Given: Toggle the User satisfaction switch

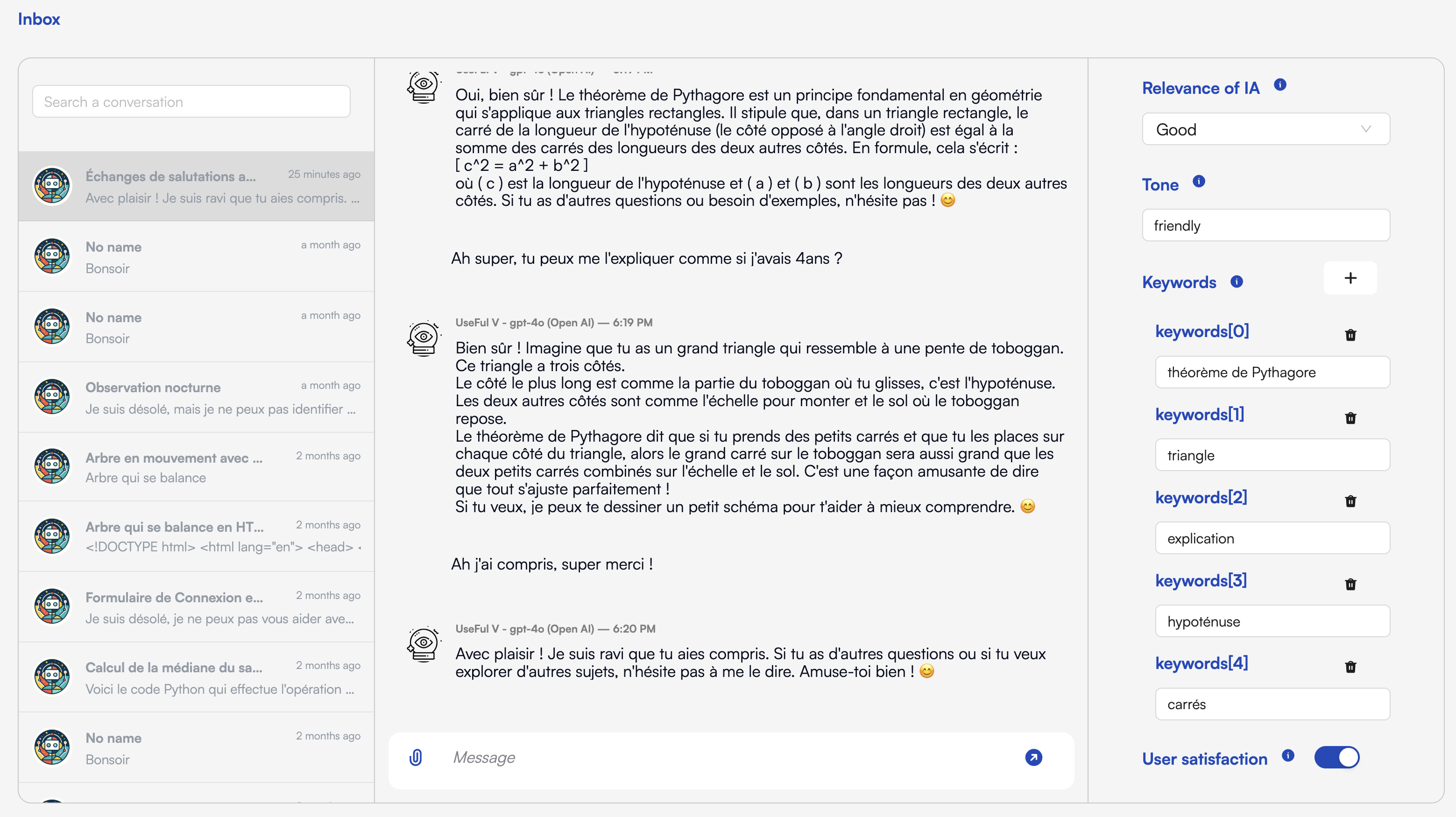Looking at the screenshot, I should pyautogui.click(x=1337, y=757).
